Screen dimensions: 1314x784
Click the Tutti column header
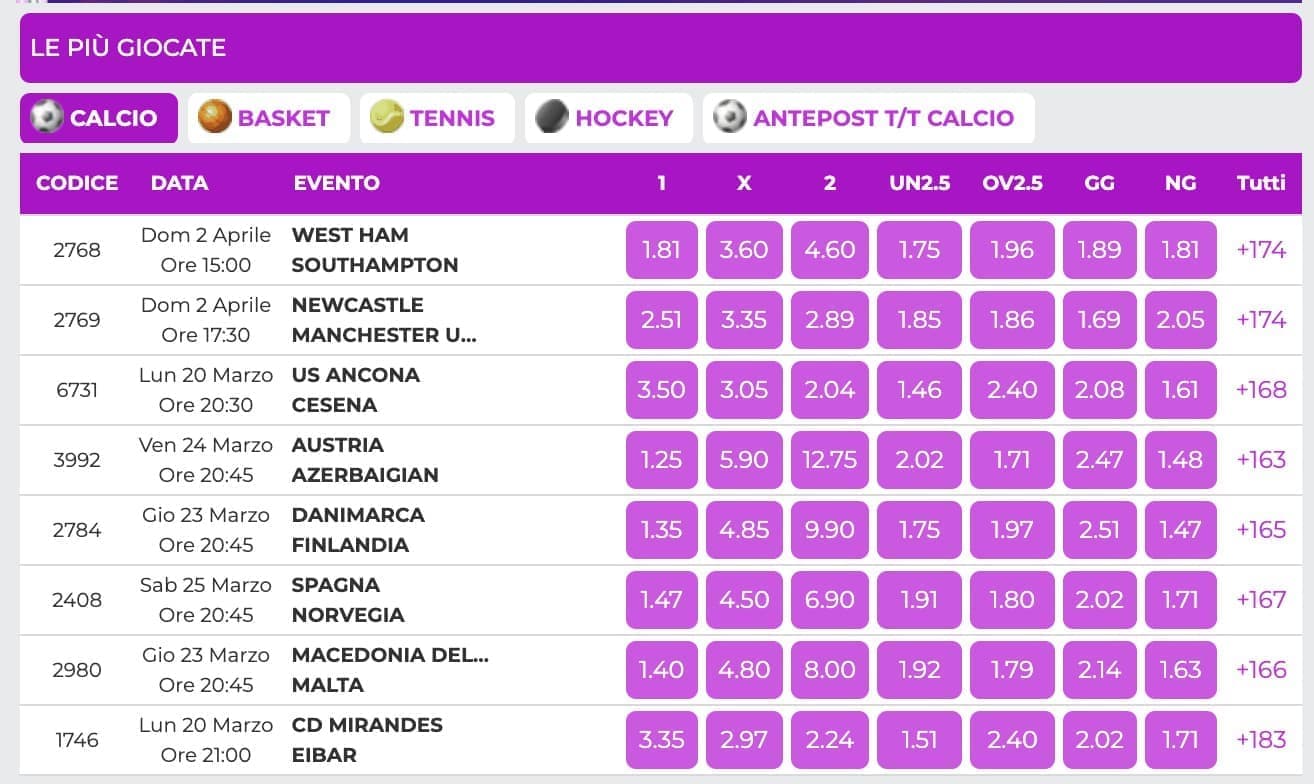click(1261, 183)
